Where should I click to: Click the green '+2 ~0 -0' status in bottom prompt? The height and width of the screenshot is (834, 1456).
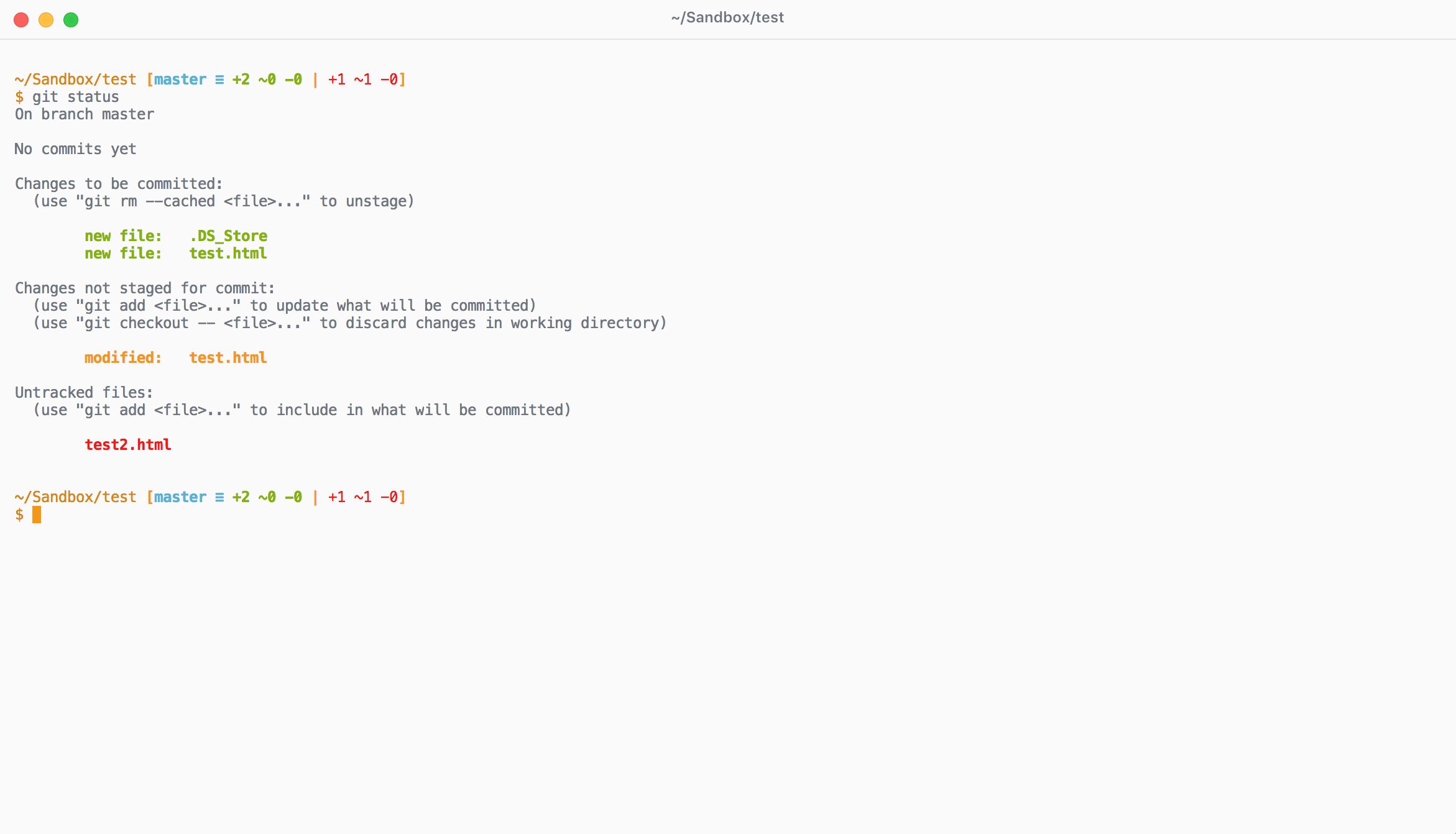pyautogui.click(x=267, y=497)
